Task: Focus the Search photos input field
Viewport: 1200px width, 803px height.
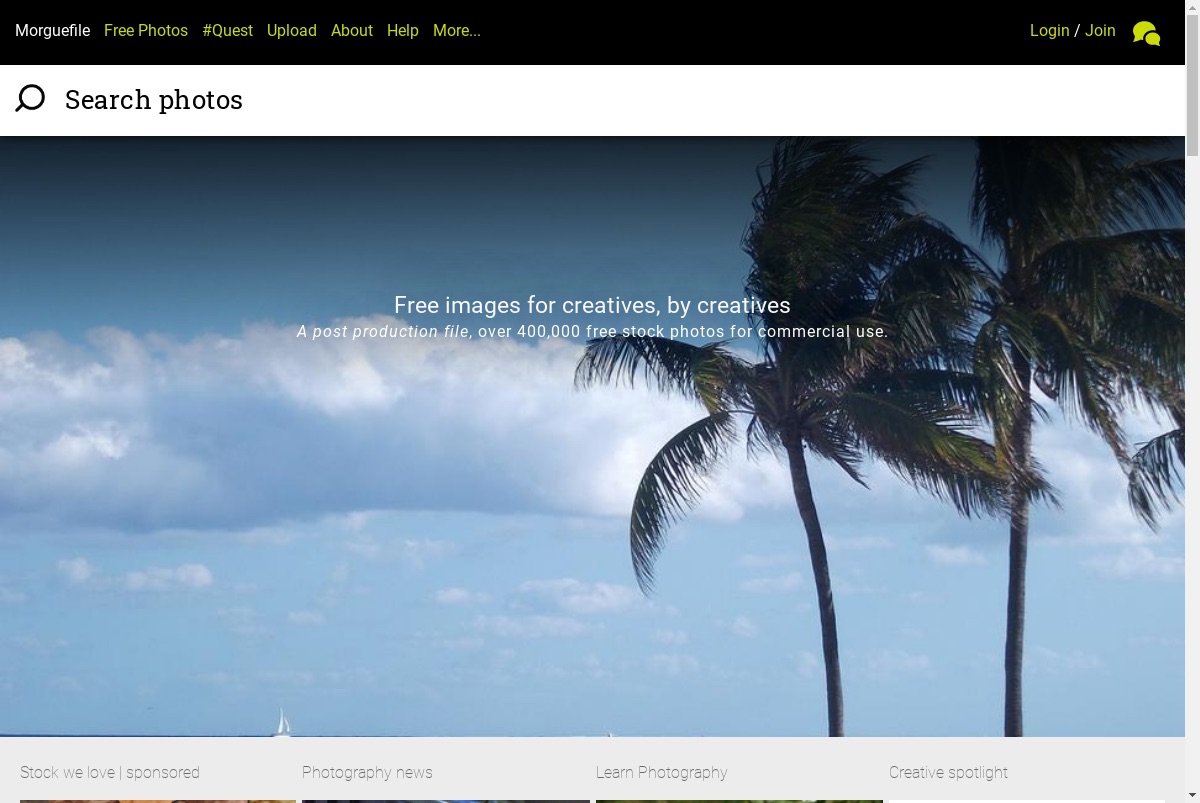Action: (x=620, y=100)
